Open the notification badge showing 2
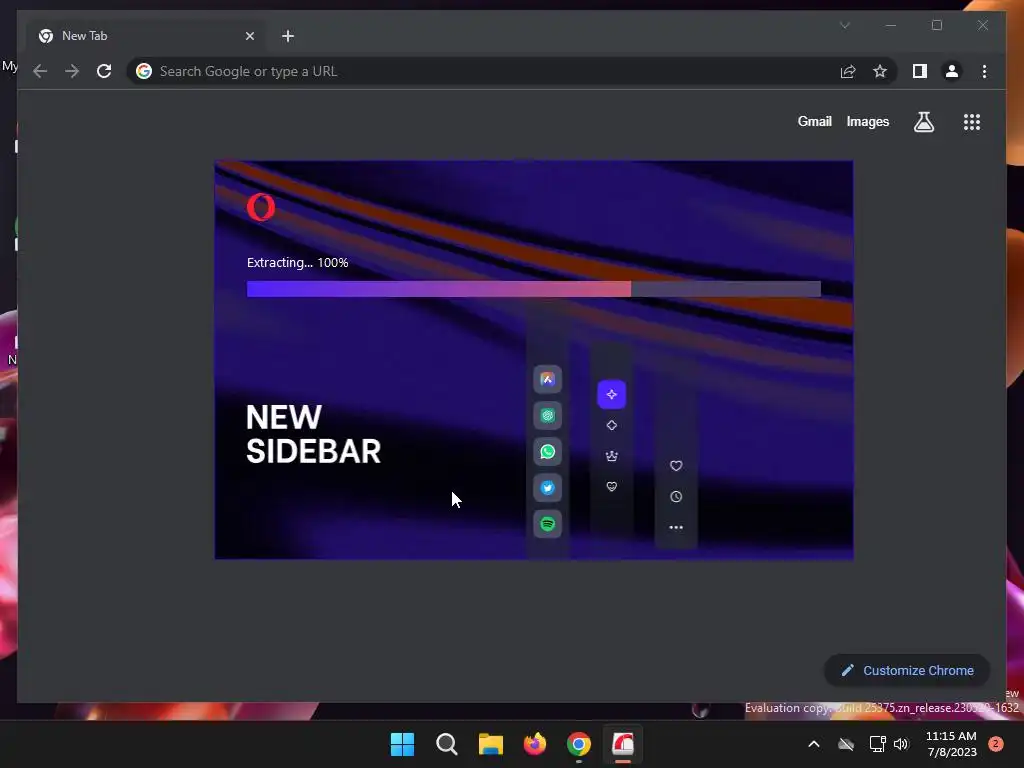This screenshot has width=1024, height=768. click(996, 744)
